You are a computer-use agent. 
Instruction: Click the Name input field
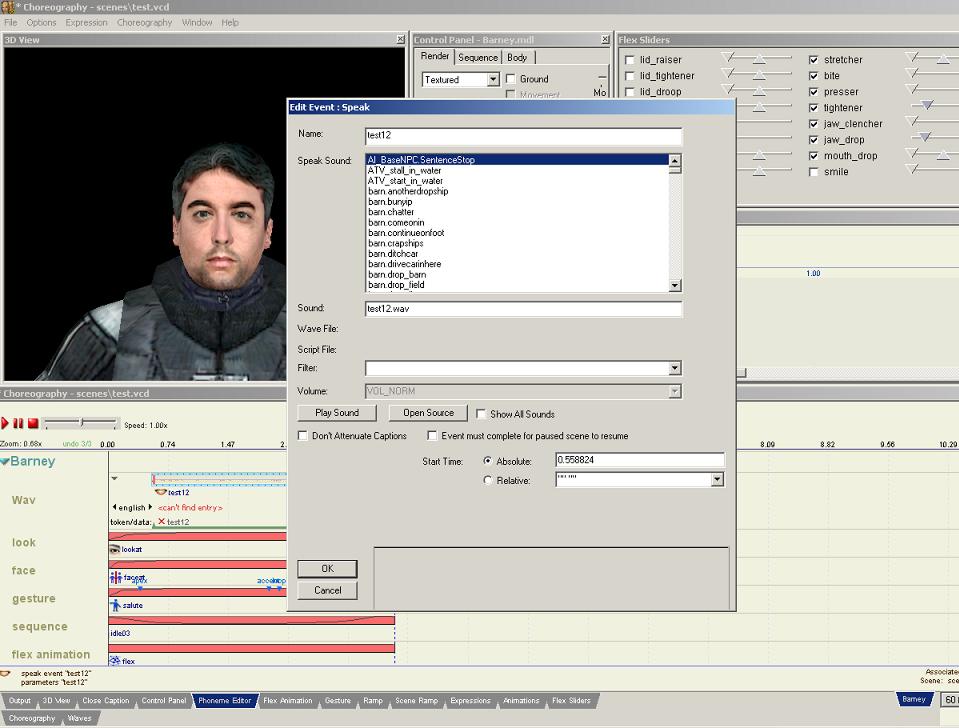coord(523,136)
